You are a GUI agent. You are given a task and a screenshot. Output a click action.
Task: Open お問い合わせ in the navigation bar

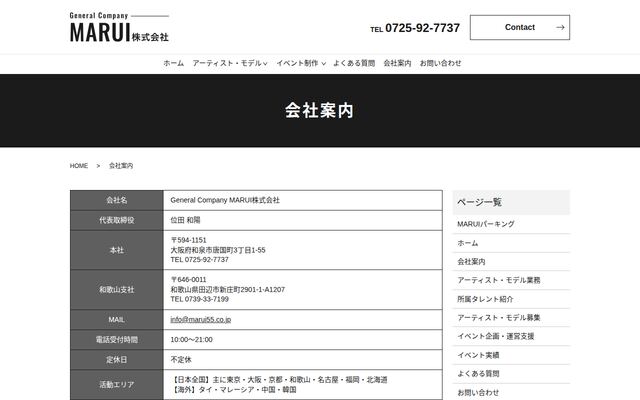(440, 63)
